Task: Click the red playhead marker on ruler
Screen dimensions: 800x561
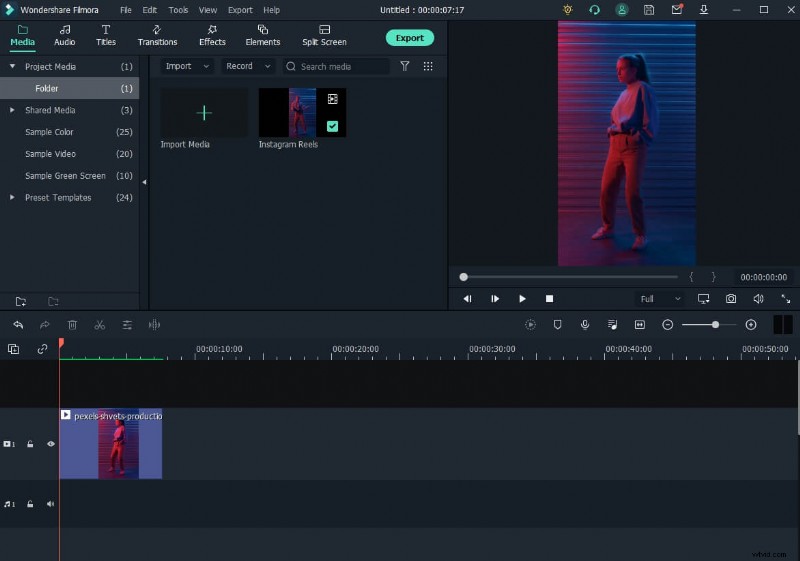Action: tap(61, 343)
